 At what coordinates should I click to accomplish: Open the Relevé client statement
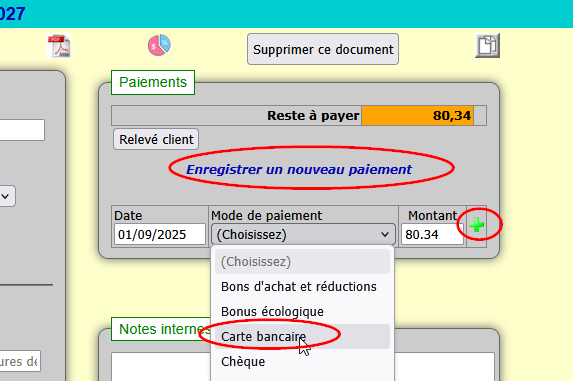point(156,139)
